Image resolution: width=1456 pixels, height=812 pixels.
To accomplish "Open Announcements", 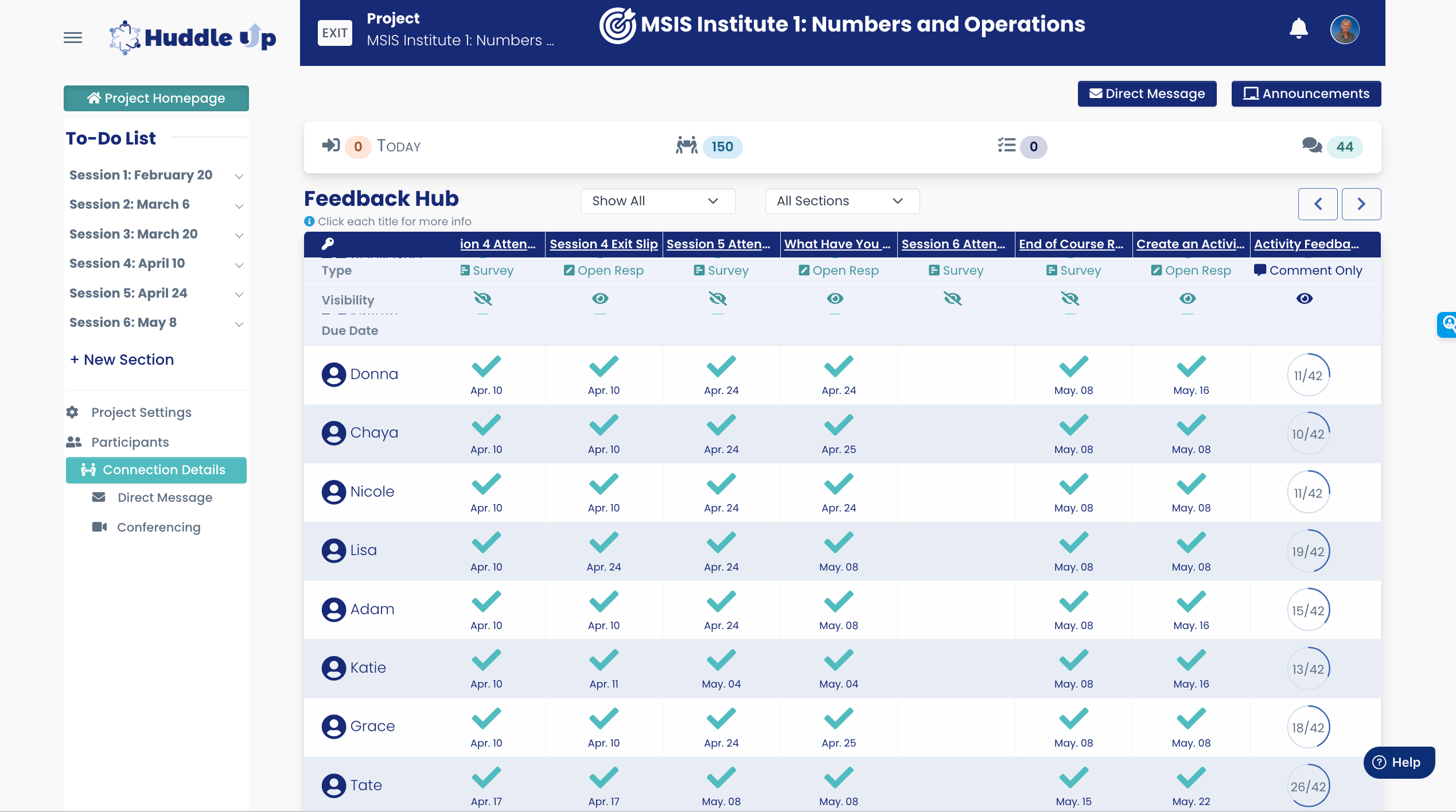I will (x=1306, y=93).
